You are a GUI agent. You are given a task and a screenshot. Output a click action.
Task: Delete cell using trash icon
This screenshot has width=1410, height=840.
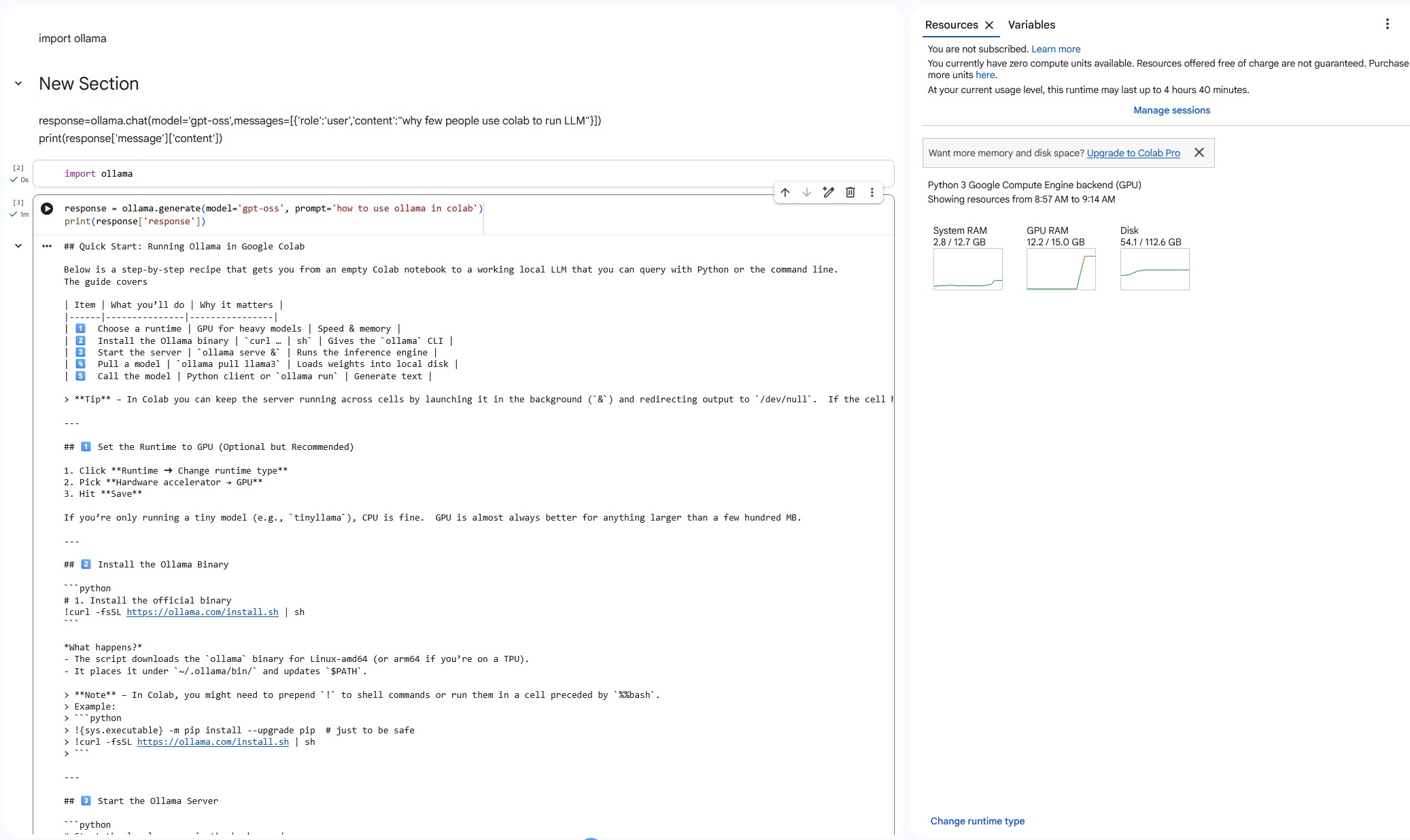point(850,192)
